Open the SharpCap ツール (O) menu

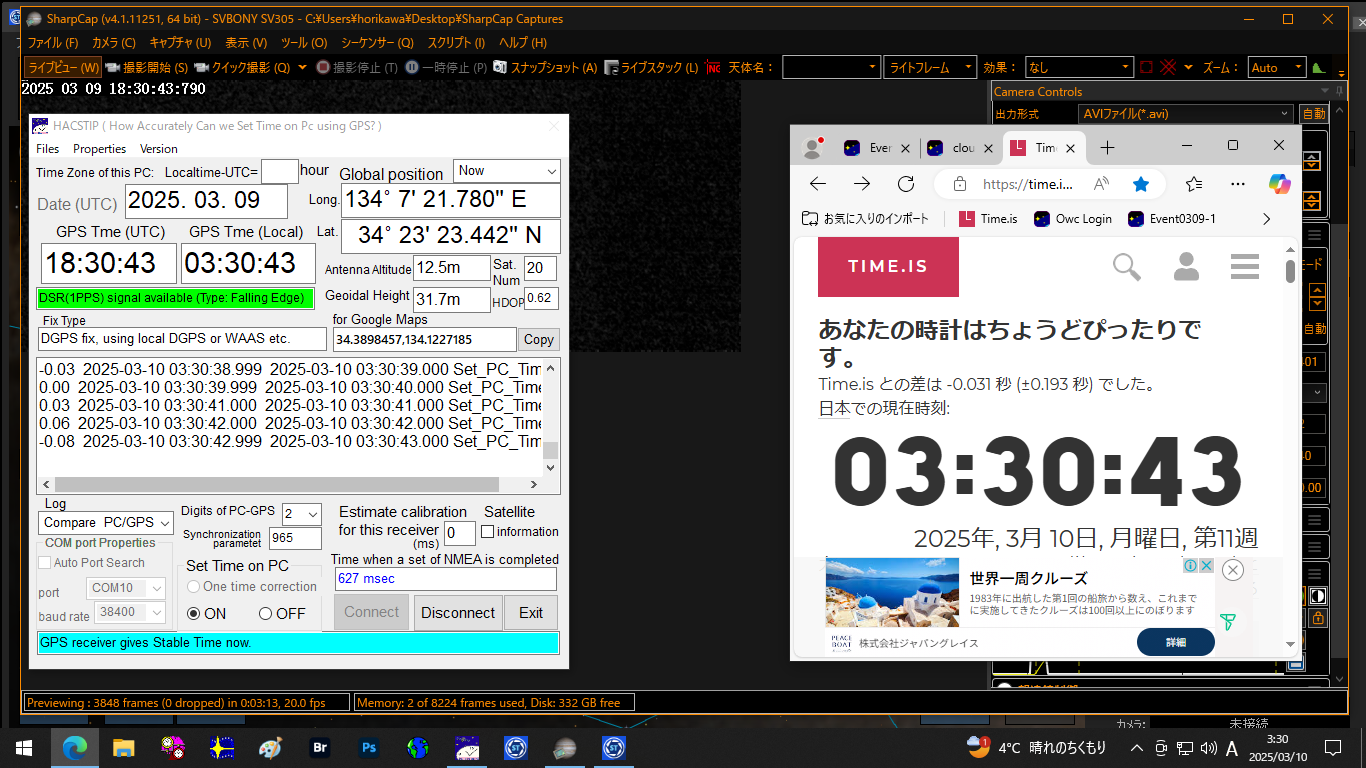[303, 43]
